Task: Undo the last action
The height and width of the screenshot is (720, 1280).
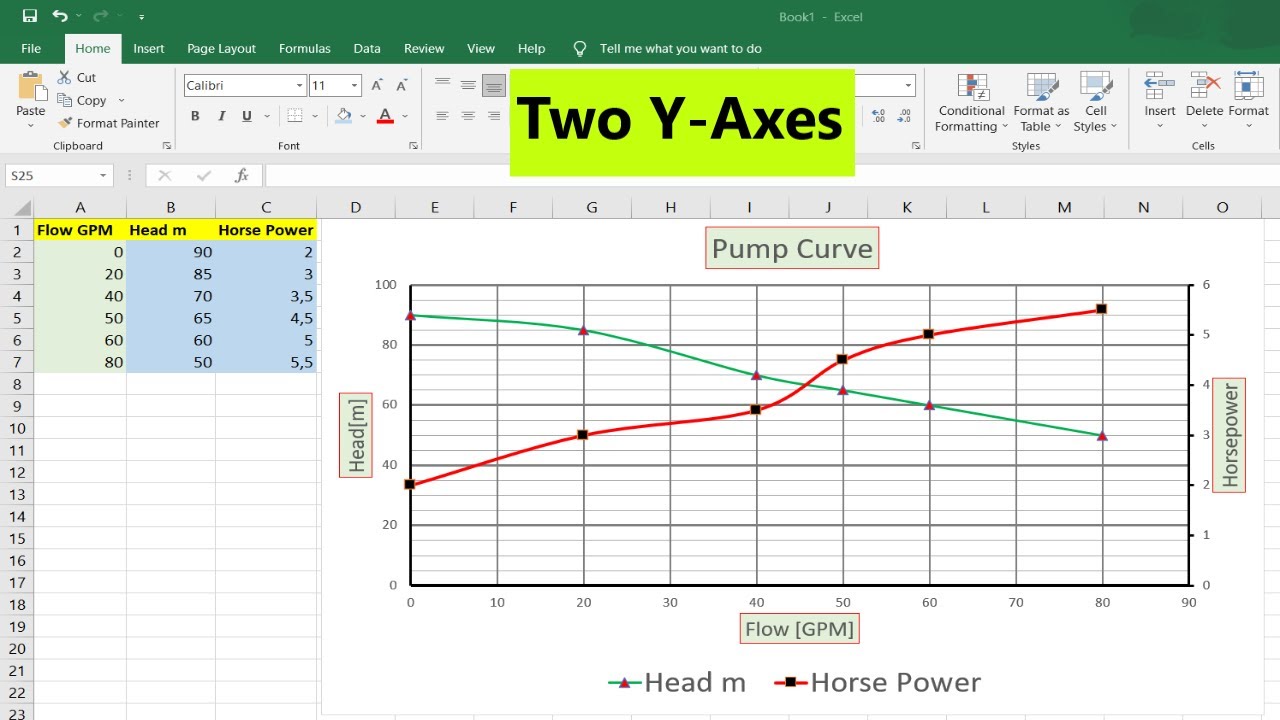Action: [60, 16]
